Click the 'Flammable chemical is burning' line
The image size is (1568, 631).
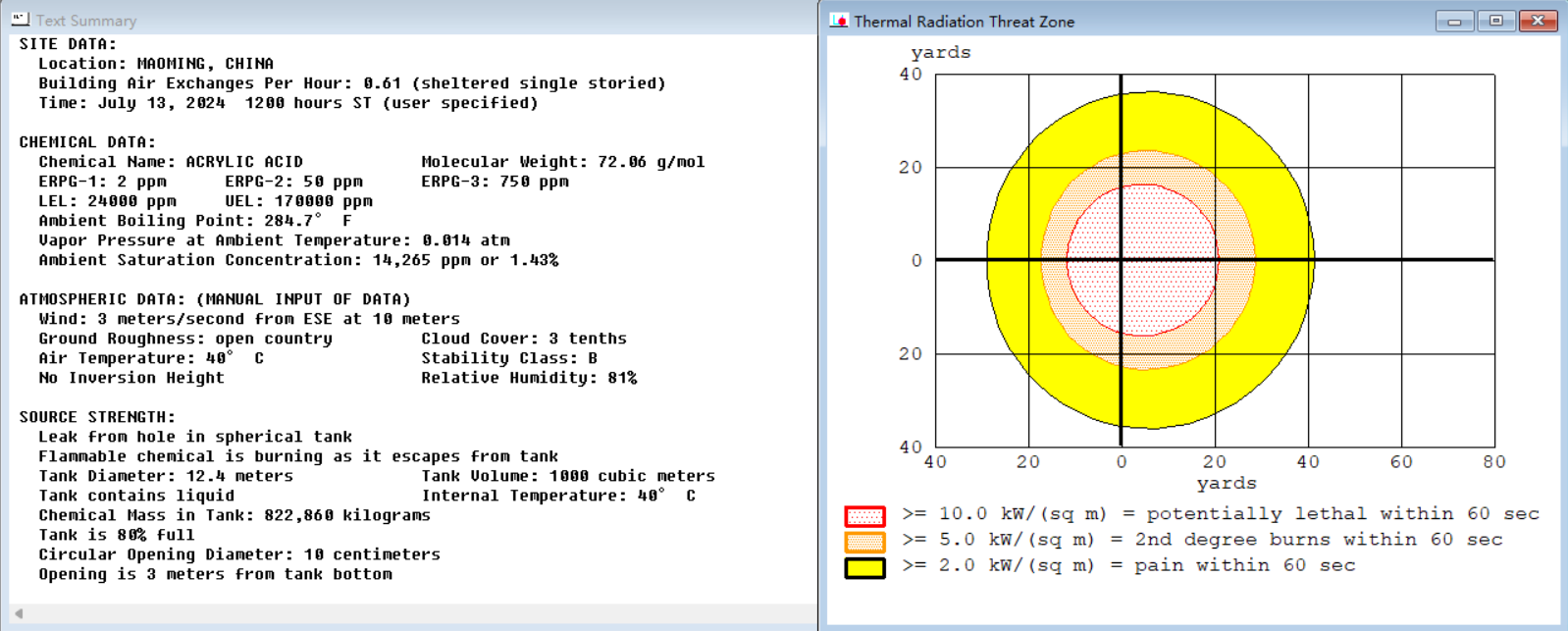[298, 456]
